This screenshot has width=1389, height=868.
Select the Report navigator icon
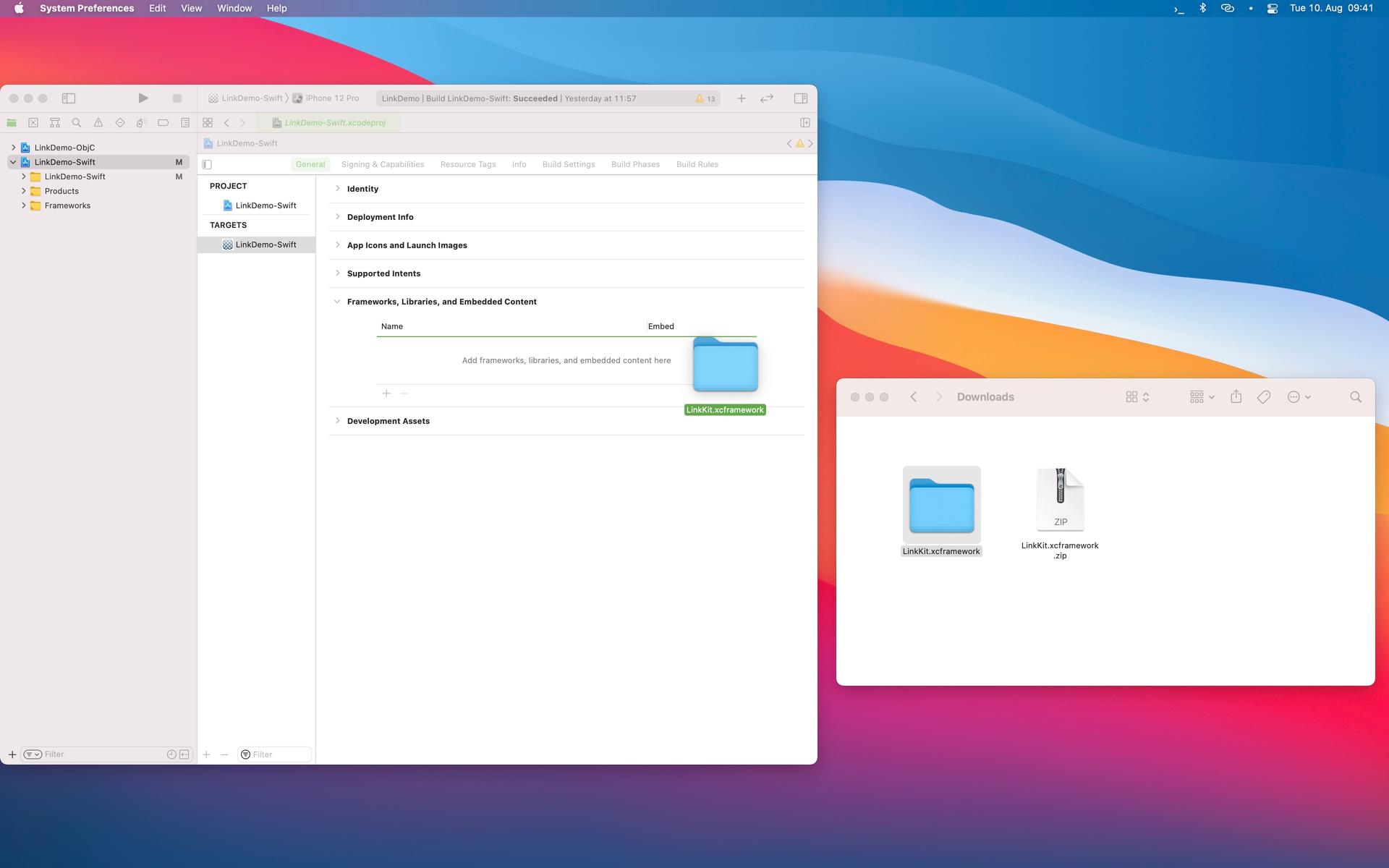click(185, 123)
